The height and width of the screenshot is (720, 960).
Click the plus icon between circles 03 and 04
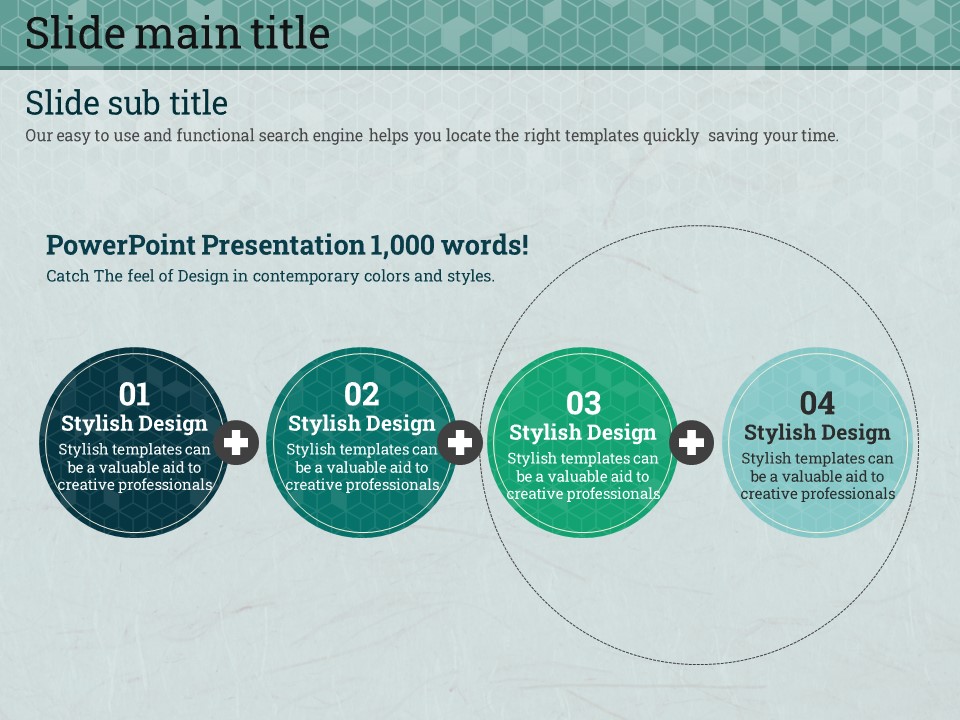pos(691,442)
